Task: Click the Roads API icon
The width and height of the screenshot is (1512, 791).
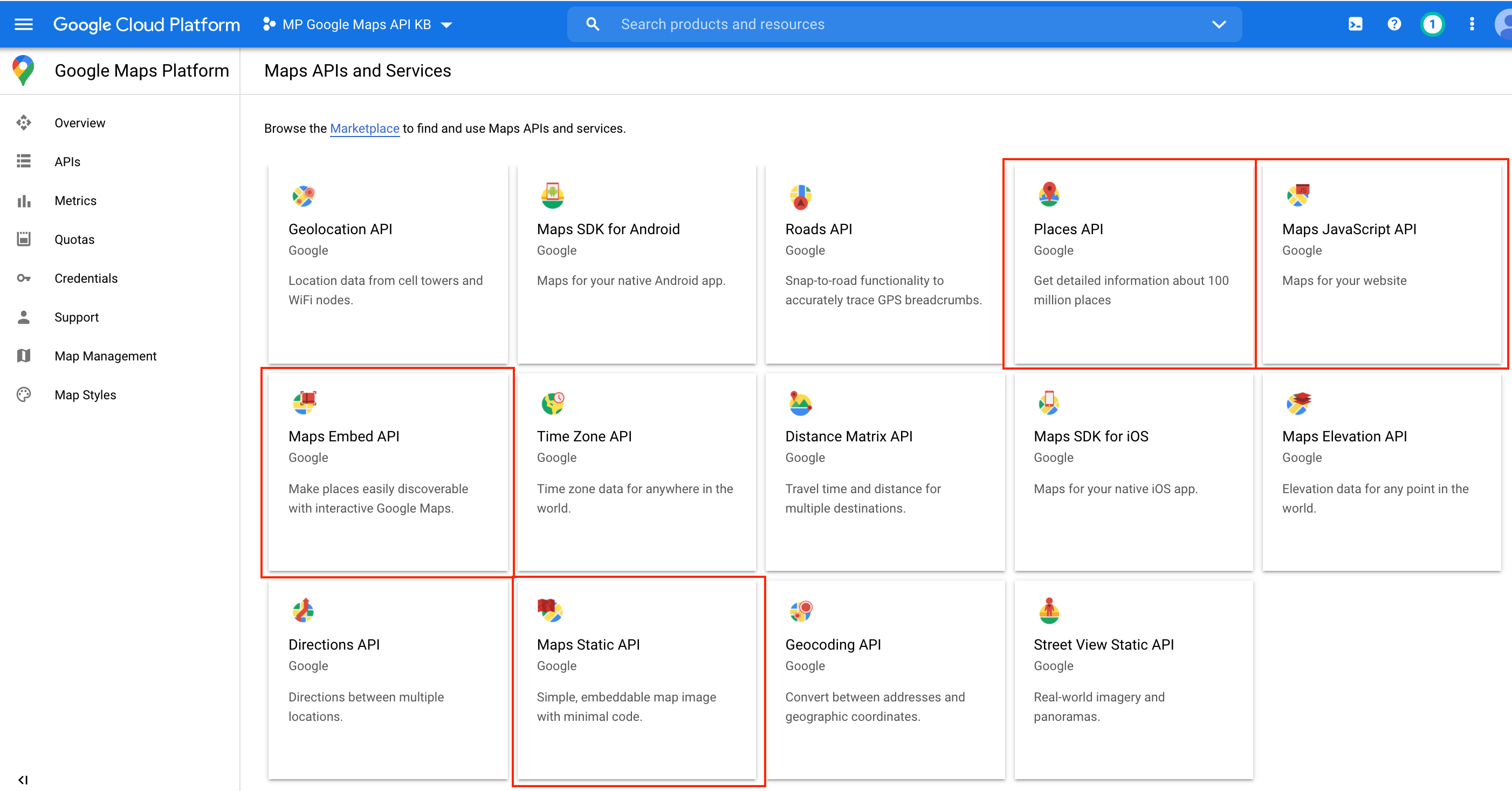Action: point(800,195)
